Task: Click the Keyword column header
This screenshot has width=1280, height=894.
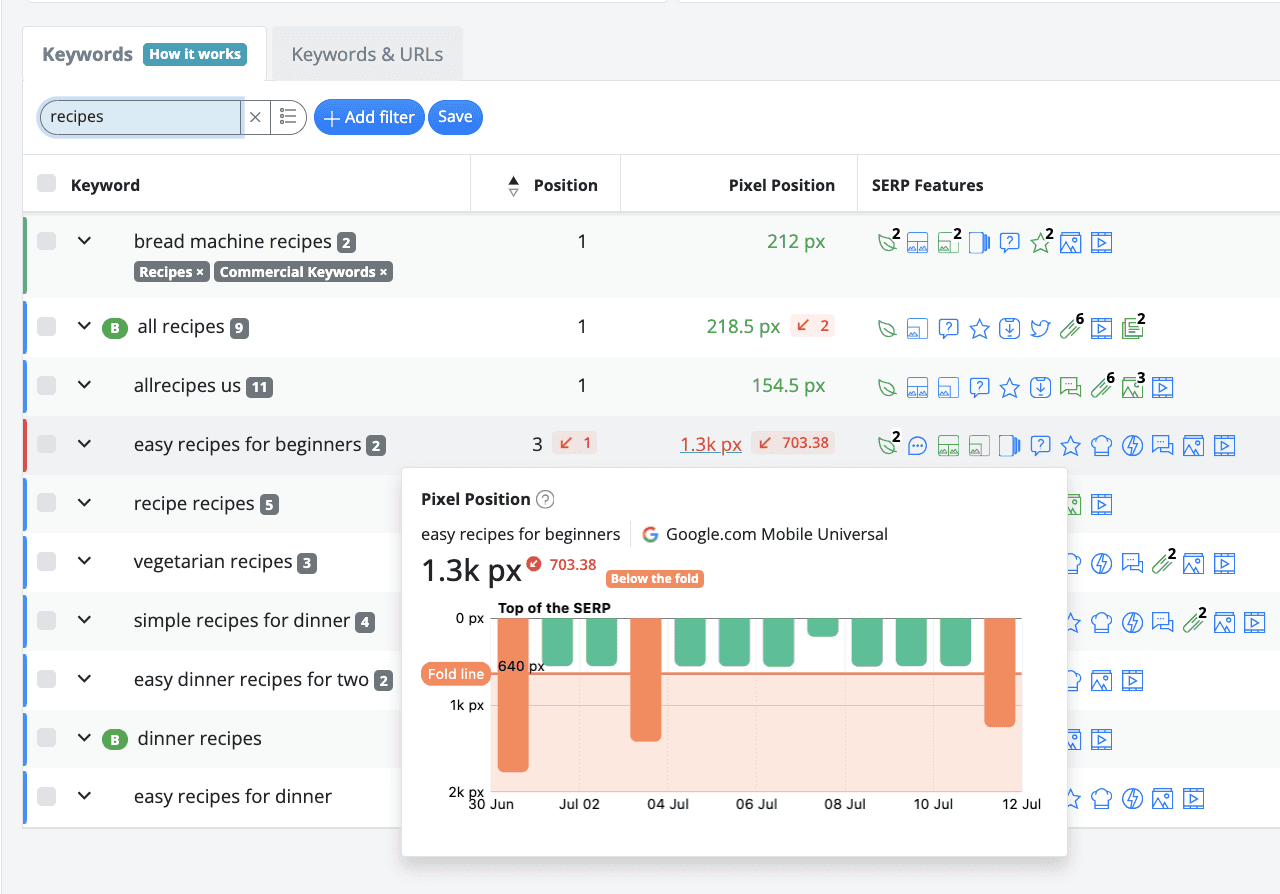Action: click(x=105, y=185)
